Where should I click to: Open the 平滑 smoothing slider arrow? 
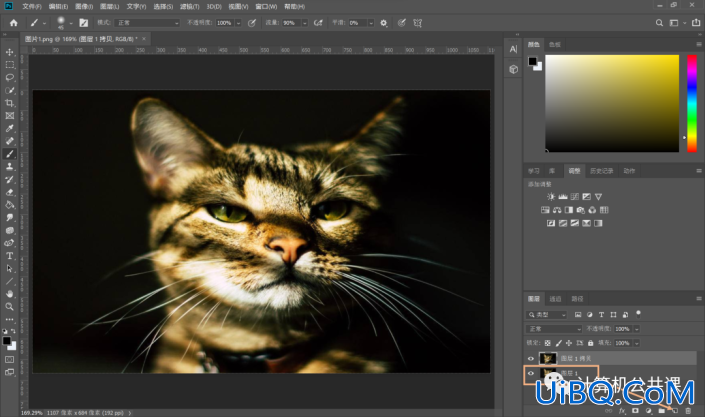[371, 23]
